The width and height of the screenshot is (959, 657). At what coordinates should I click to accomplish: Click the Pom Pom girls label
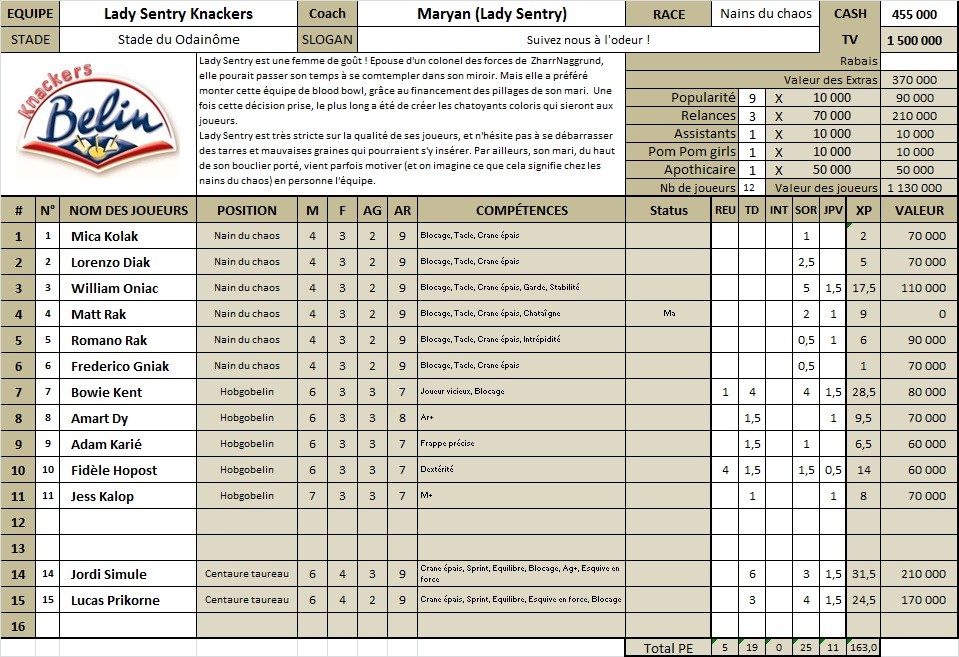coord(692,152)
